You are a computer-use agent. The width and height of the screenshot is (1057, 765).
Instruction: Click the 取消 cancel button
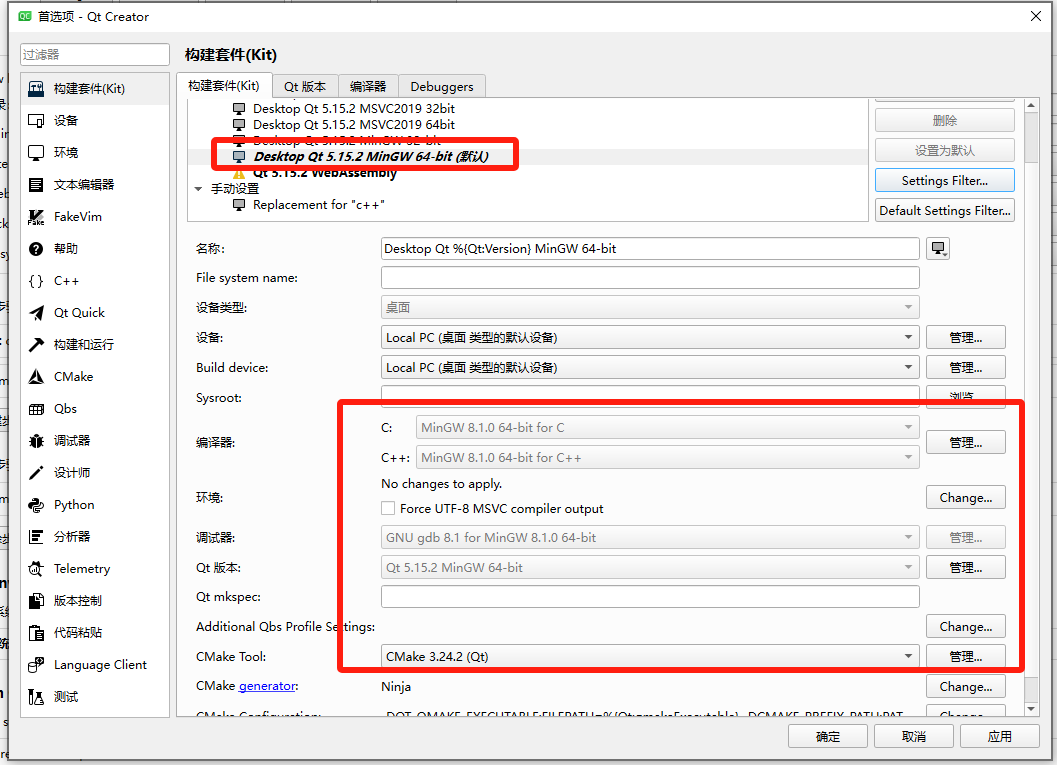913,737
